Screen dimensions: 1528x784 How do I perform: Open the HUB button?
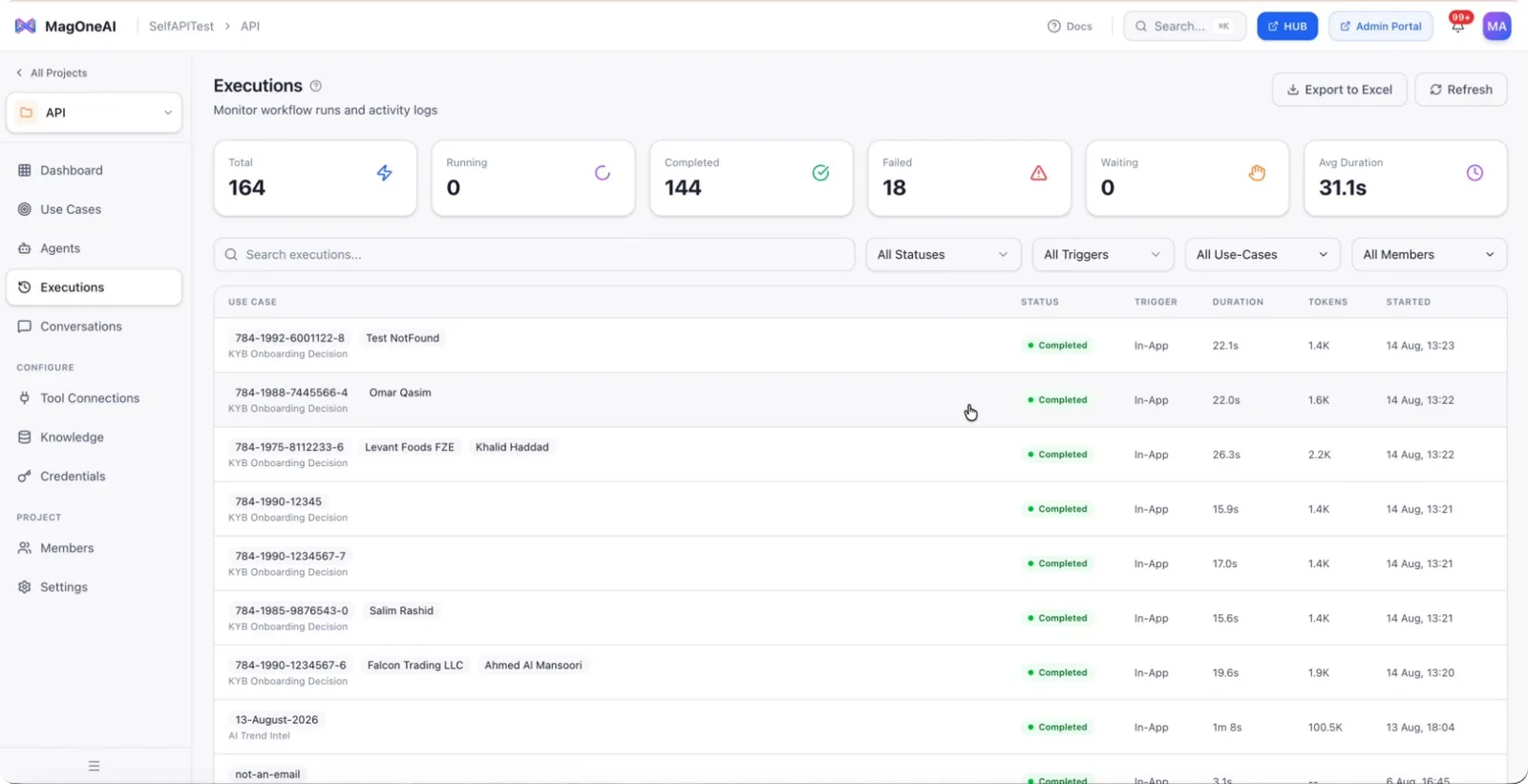click(1286, 26)
